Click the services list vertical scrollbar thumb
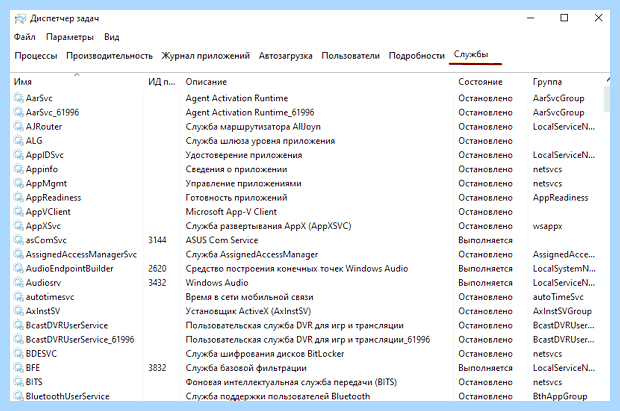The width and height of the screenshot is (620, 411). tap(607, 99)
